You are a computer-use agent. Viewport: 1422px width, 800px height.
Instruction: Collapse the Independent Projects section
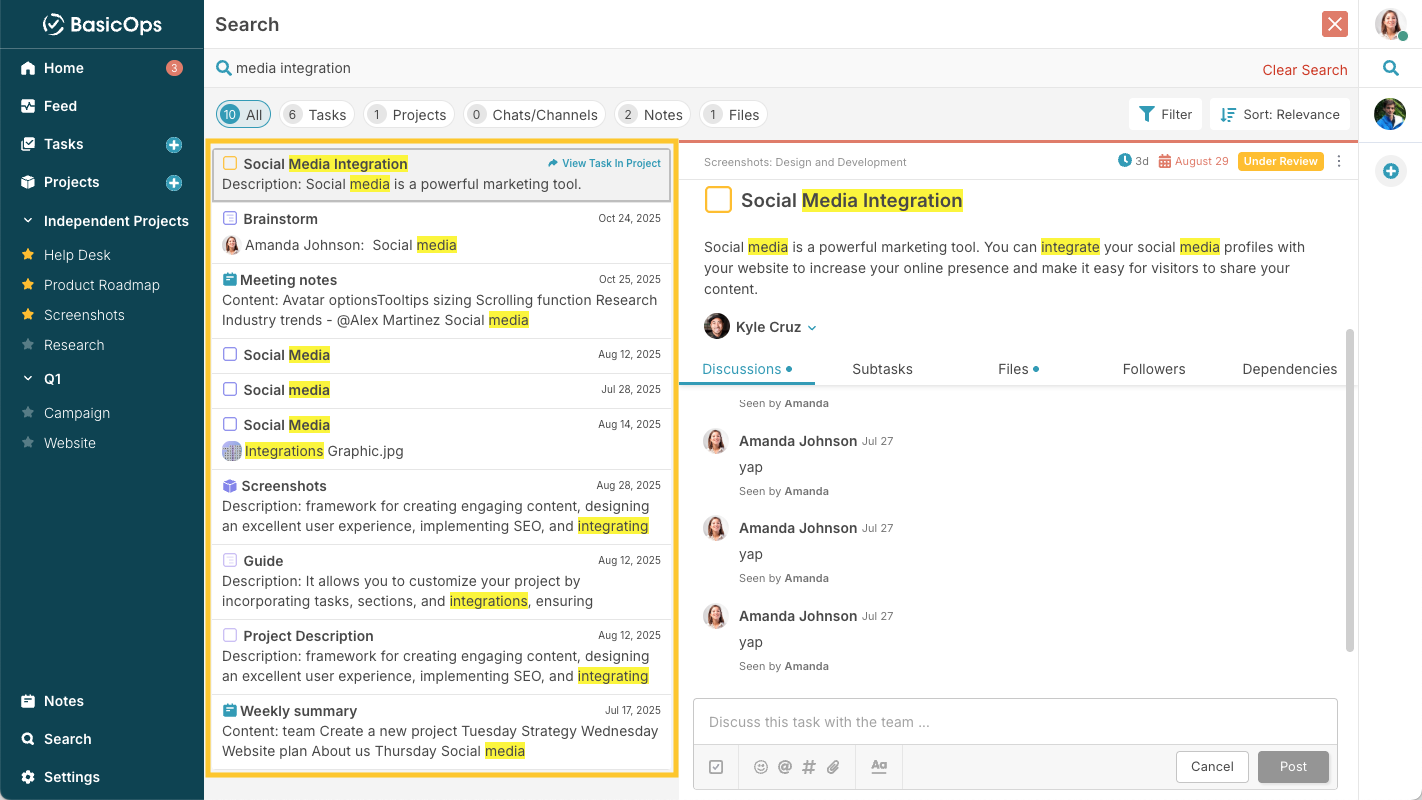[x=28, y=221]
